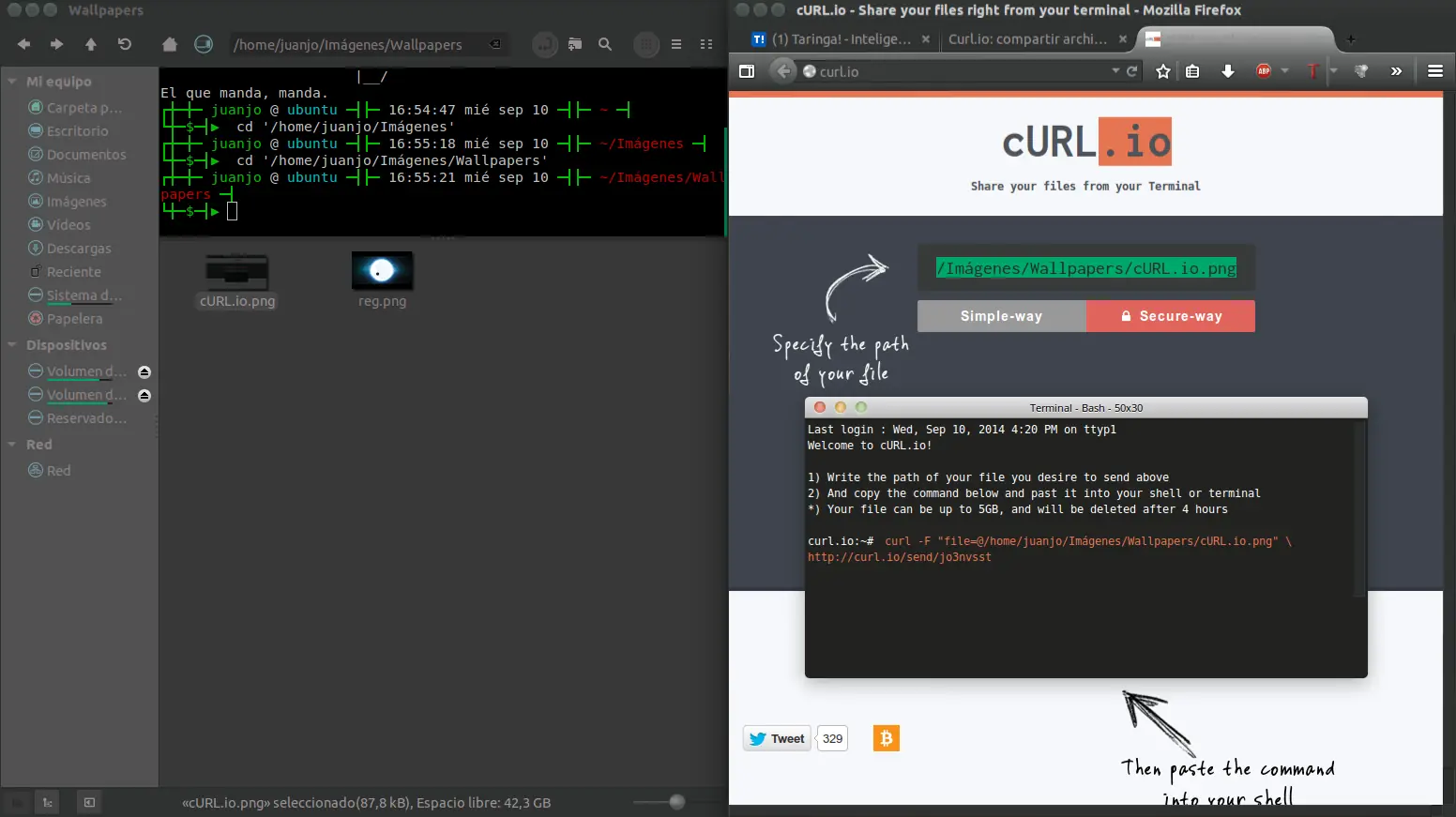
Task: Create a new folder in Wallpapers
Action: [x=575, y=44]
